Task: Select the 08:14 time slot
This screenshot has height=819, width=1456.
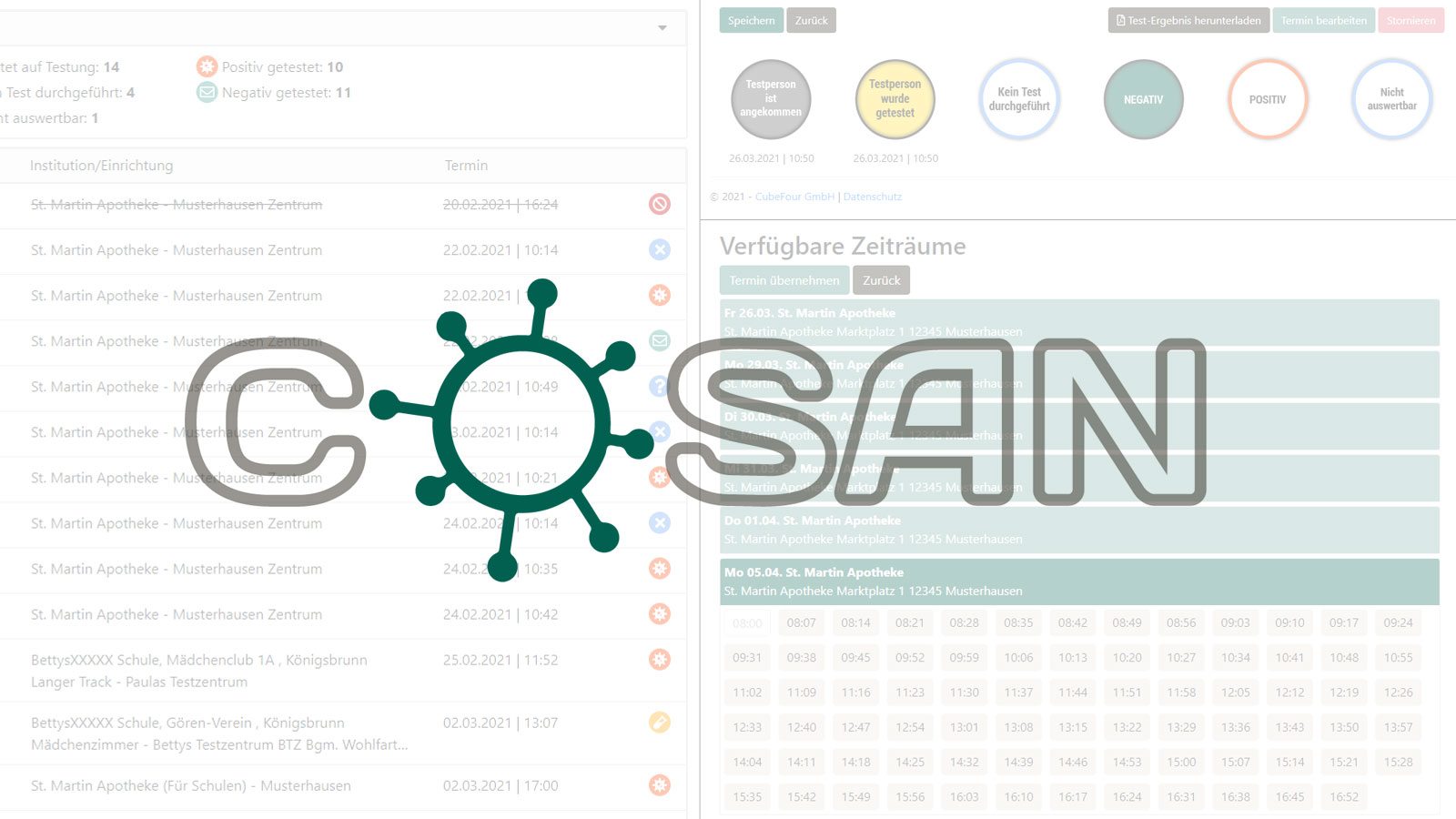Action: click(856, 622)
